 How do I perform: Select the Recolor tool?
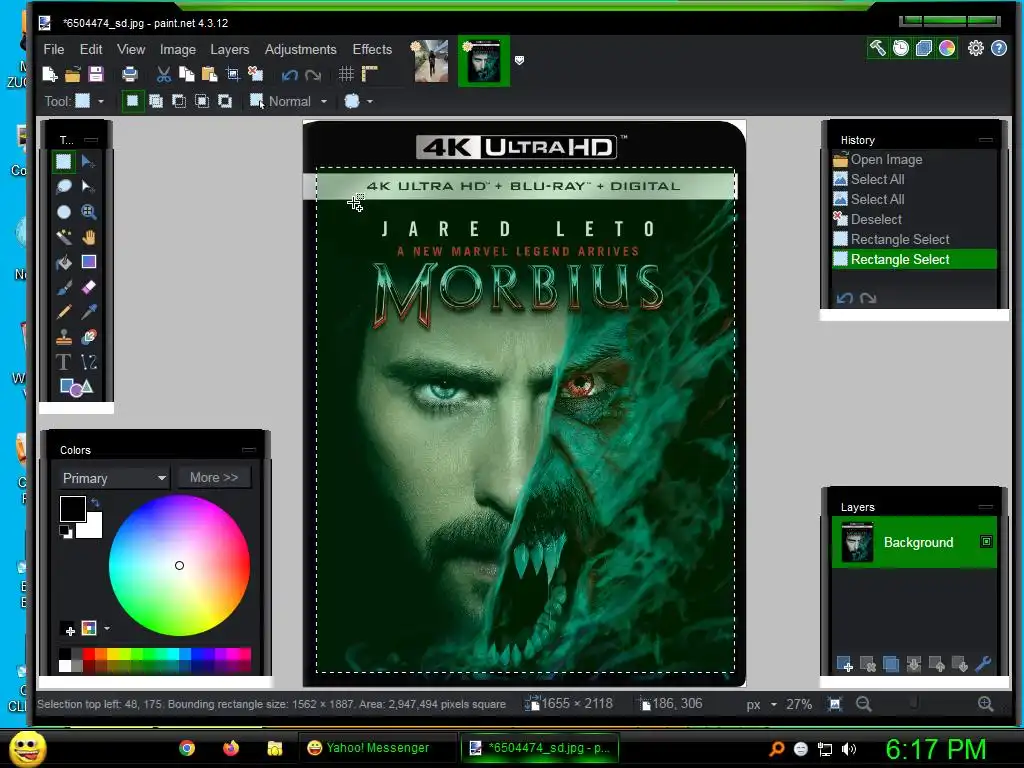pyautogui.click(x=88, y=337)
